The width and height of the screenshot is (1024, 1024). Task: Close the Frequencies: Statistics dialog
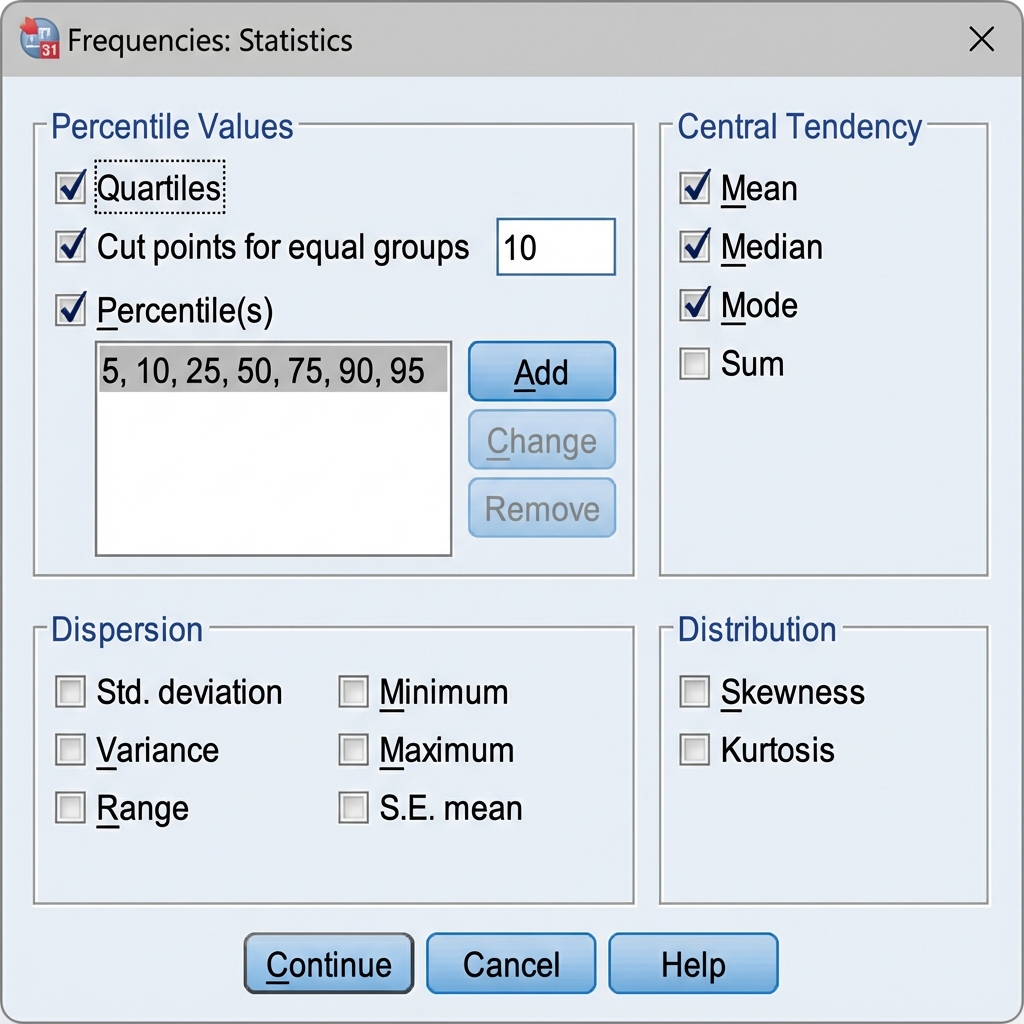pyautogui.click(x=981, y=40)
